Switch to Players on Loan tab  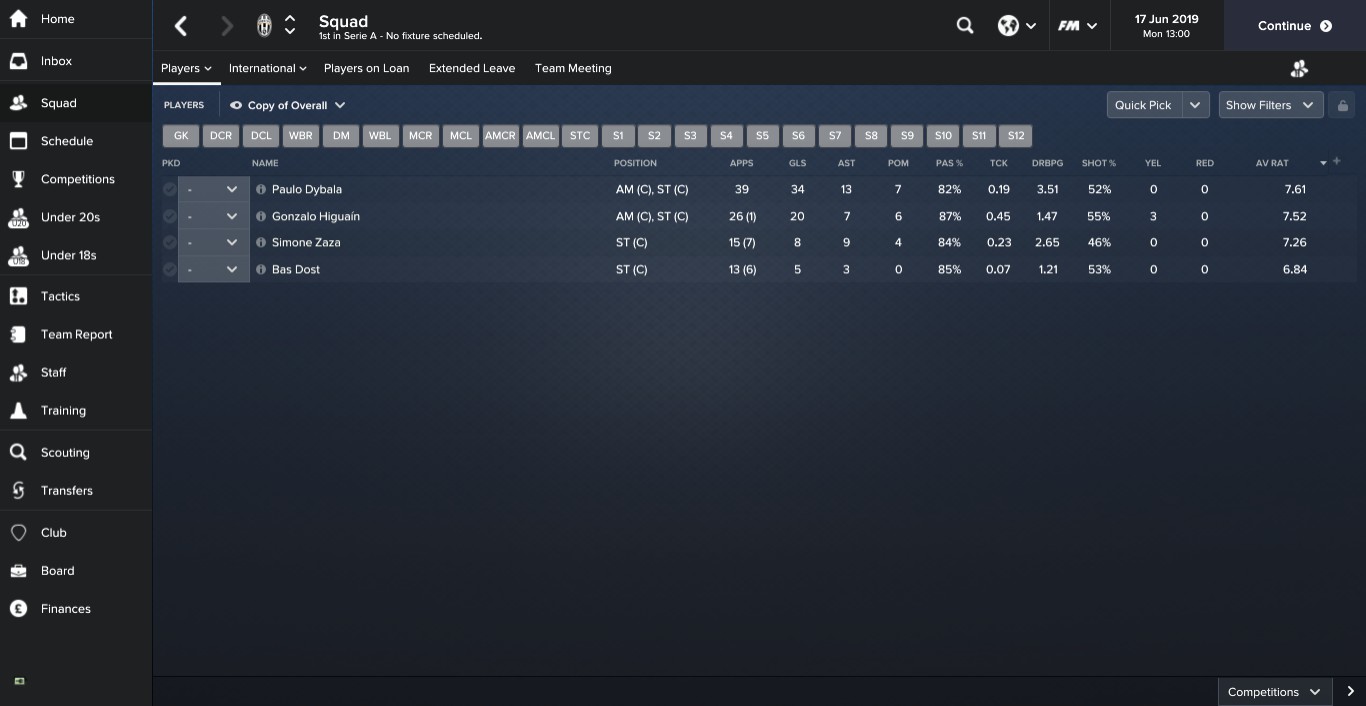(x=366, y=68)
